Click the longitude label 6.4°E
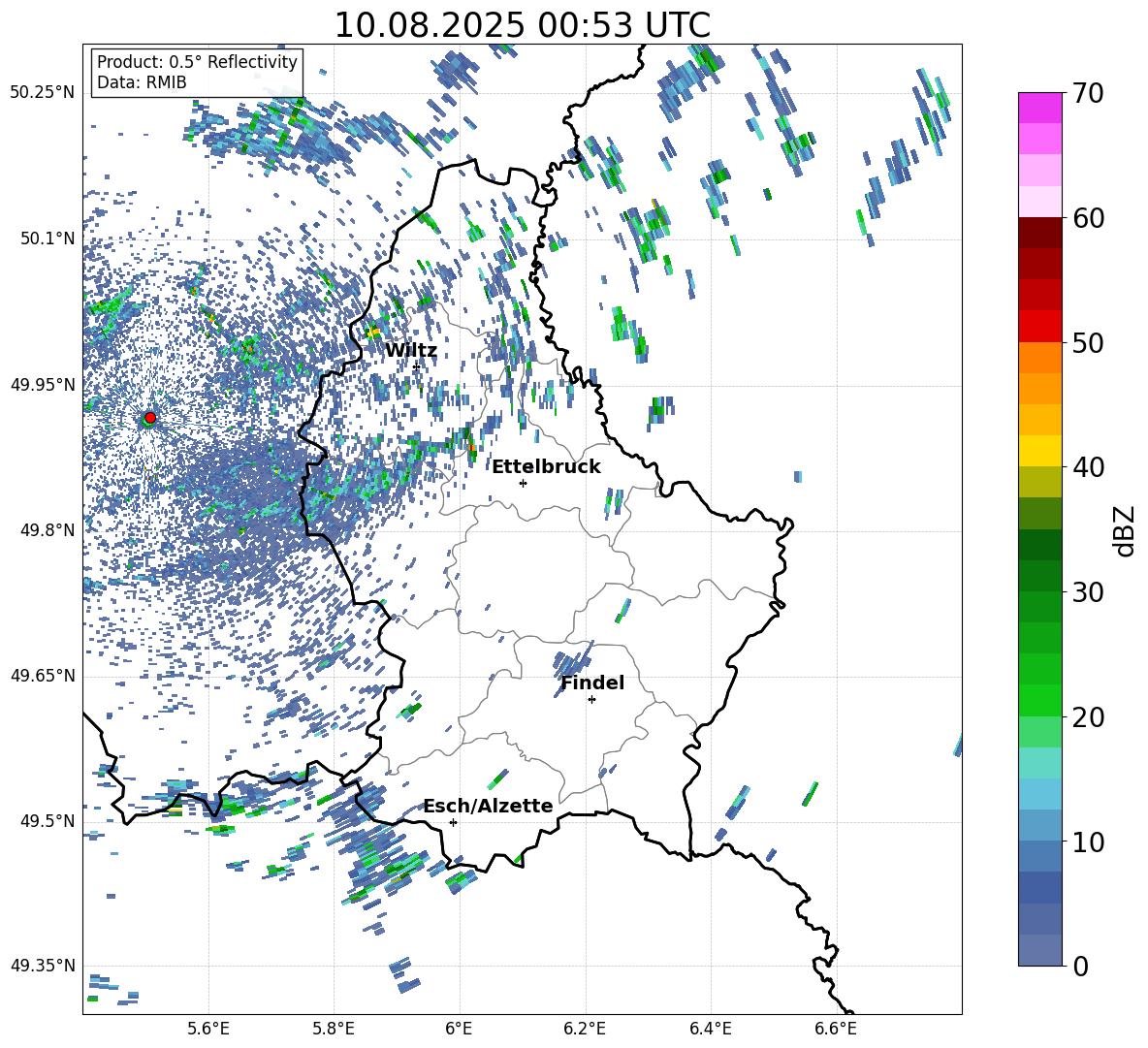This screenshot has height=1048, width=1148. (710, 1029)
